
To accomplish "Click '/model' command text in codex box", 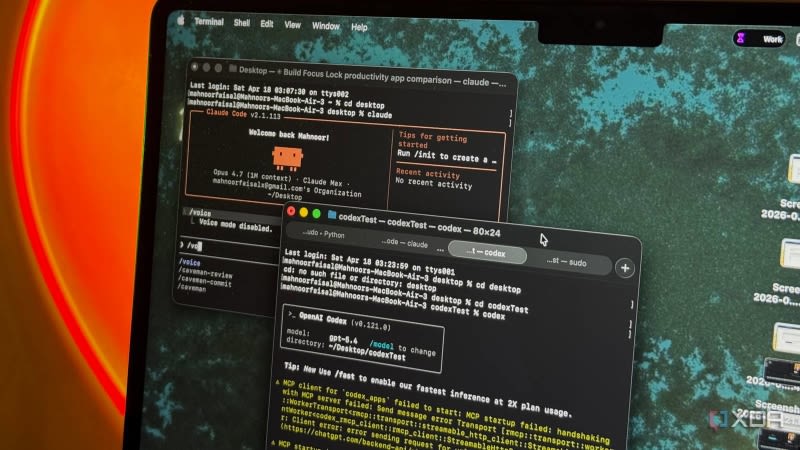I will [x=381, y=345].
